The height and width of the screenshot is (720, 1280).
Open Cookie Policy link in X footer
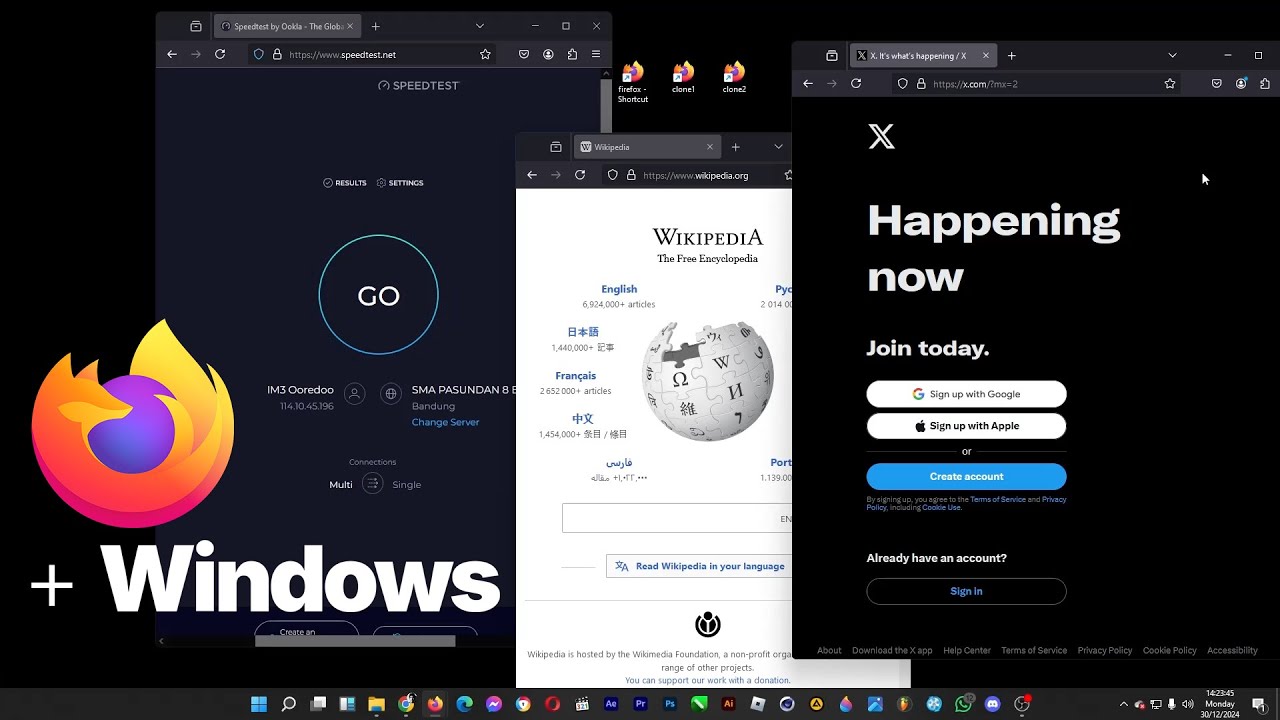coord(1169,650)
